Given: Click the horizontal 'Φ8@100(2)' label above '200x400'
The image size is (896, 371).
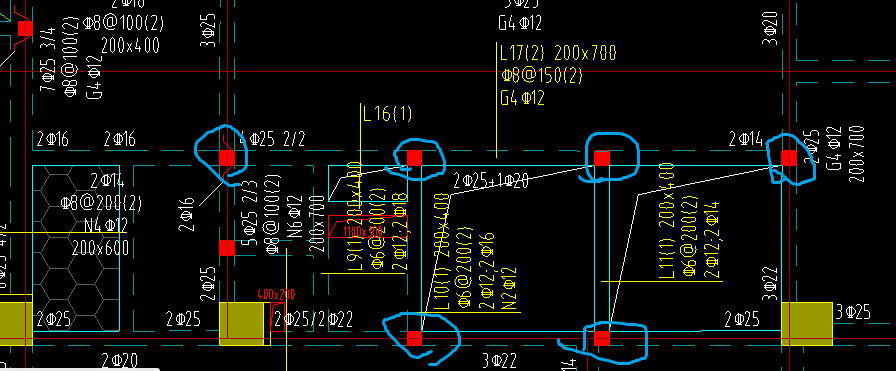Looking at the screenshot, I should (x=123, y=23).
